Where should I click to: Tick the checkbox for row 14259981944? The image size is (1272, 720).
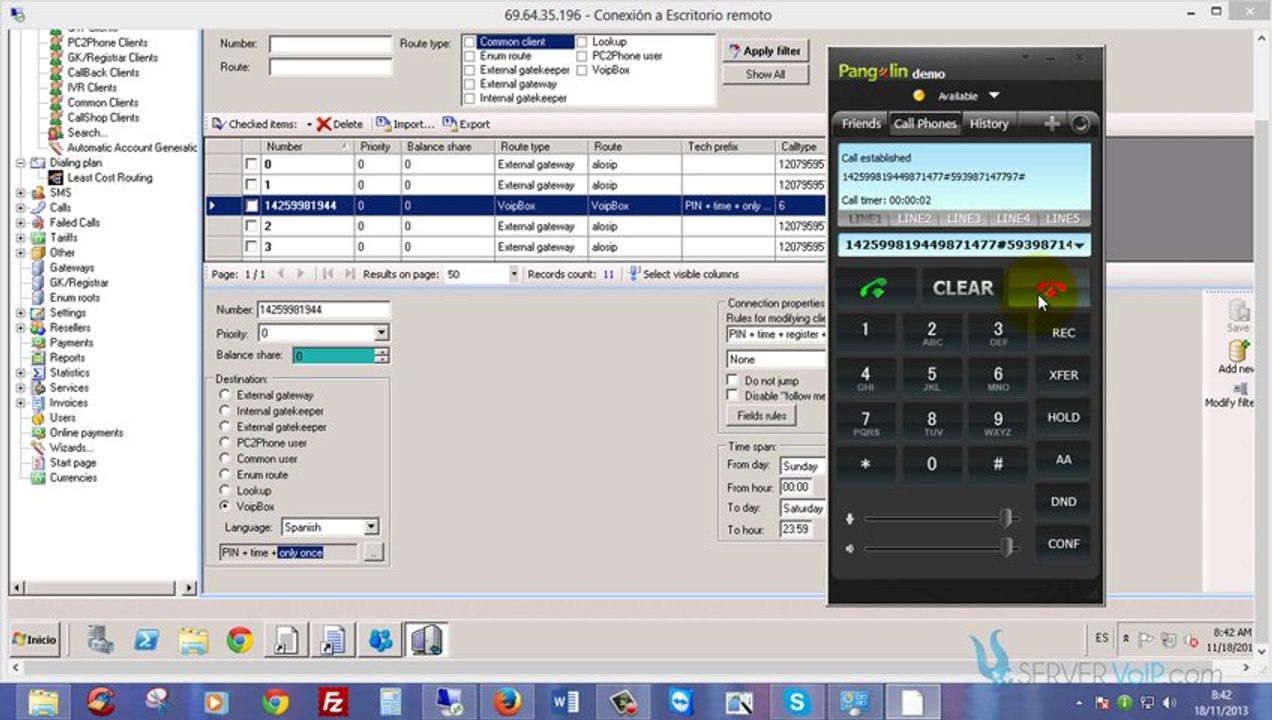tap(251, 205)
